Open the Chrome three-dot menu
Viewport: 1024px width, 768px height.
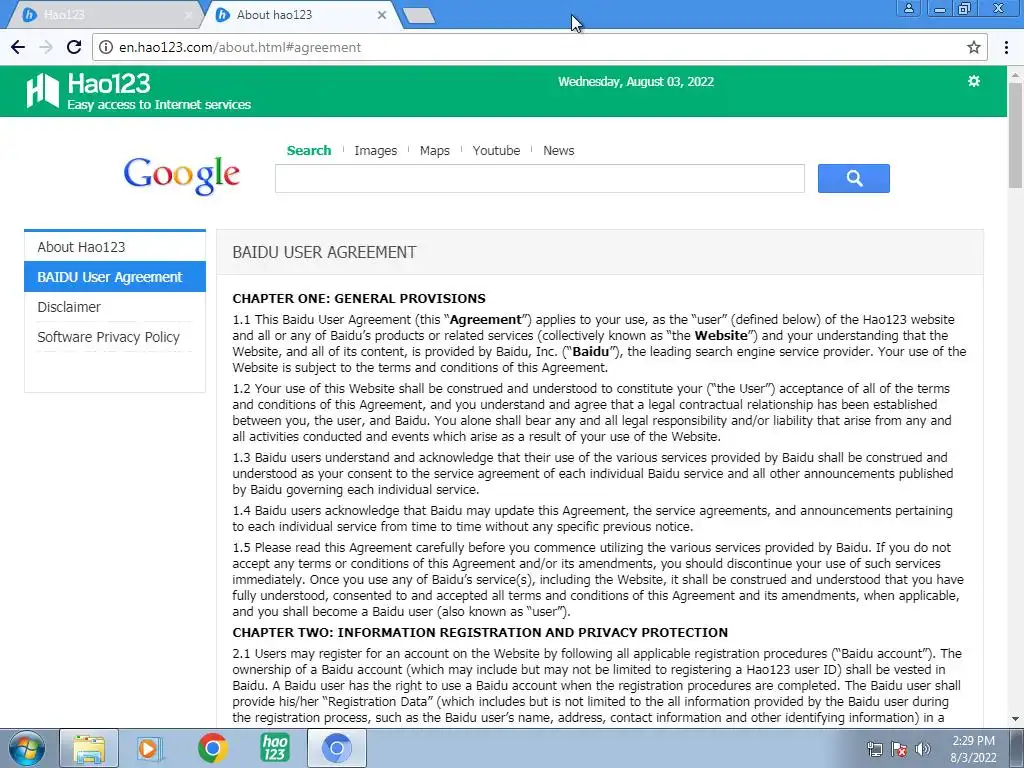point(1006,47)
